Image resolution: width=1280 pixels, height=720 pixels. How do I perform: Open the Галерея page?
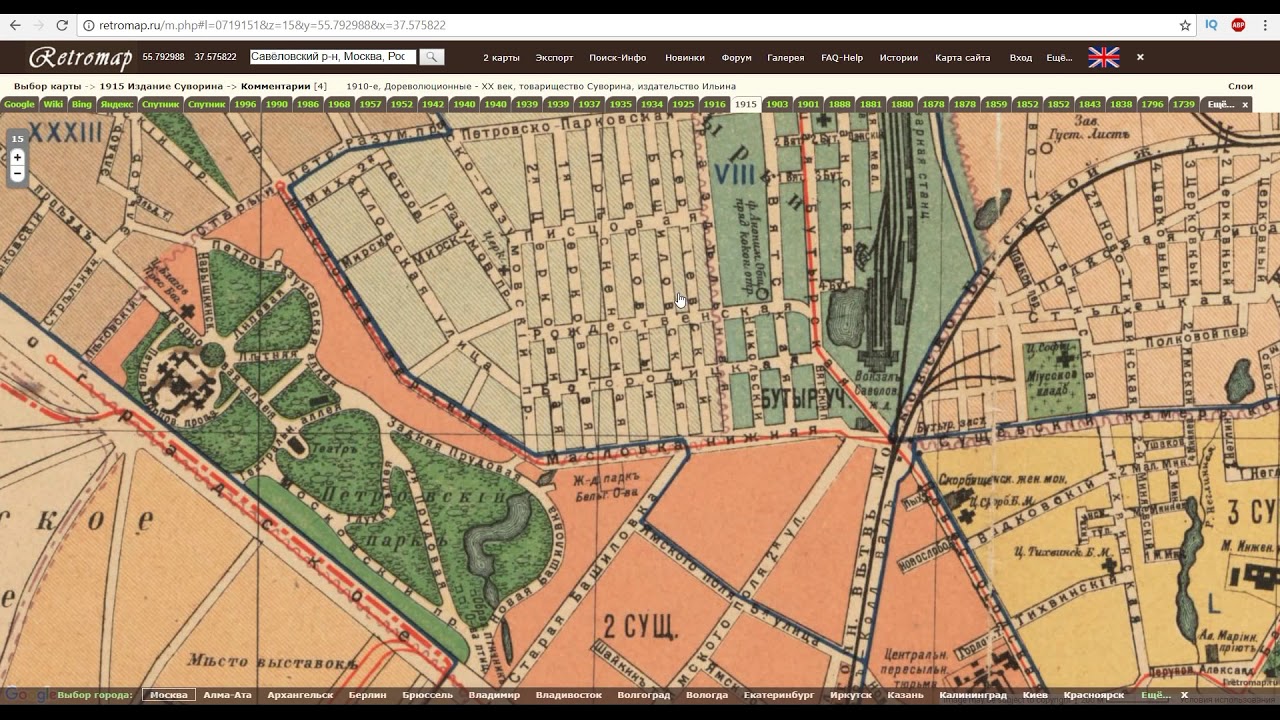[x=785, y=58]
